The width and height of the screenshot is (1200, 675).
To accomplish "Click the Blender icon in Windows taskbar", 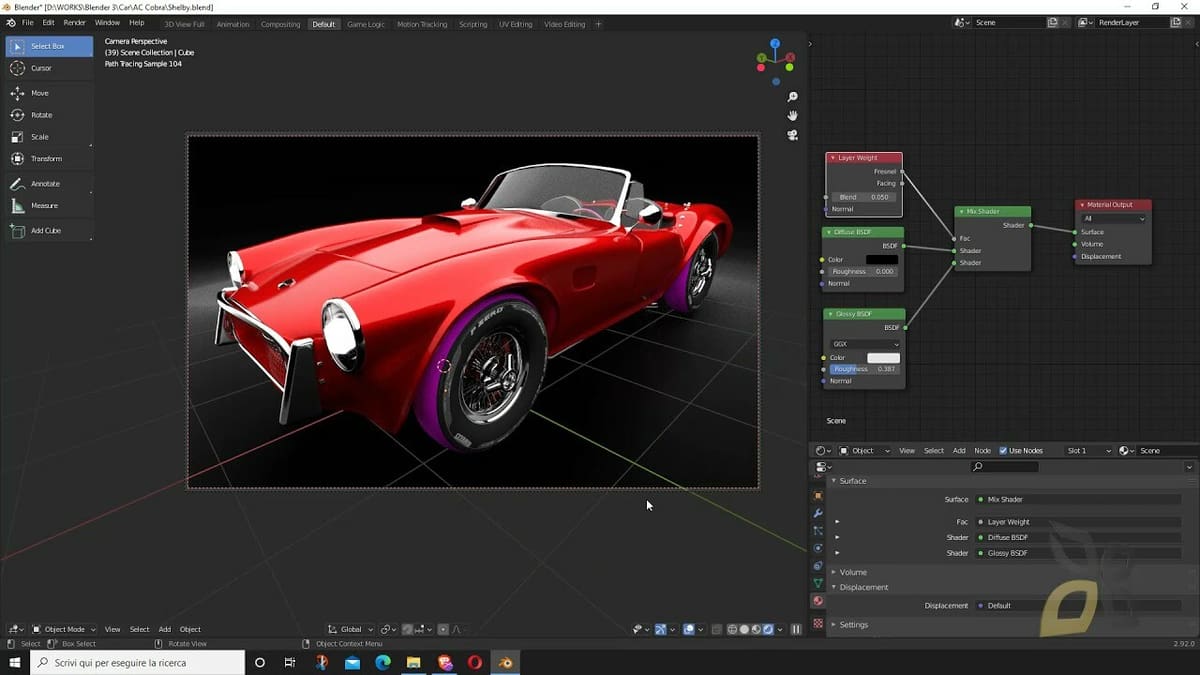I will tap(506, 662).
